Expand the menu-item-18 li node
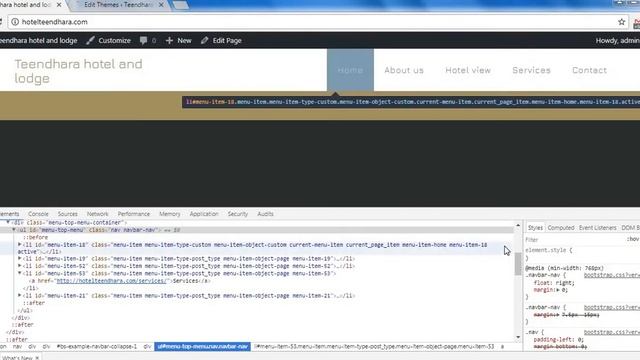Screen dimensions: 640x360 [x=20, y=244]
